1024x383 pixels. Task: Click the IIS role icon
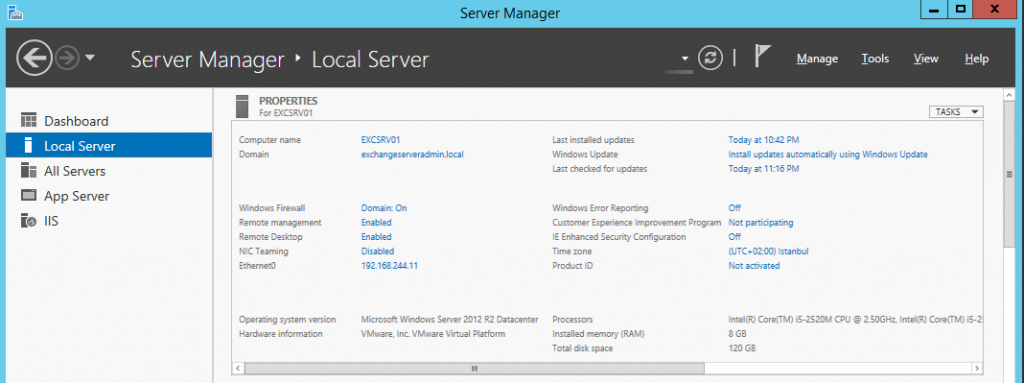click(x=28, y=221)
